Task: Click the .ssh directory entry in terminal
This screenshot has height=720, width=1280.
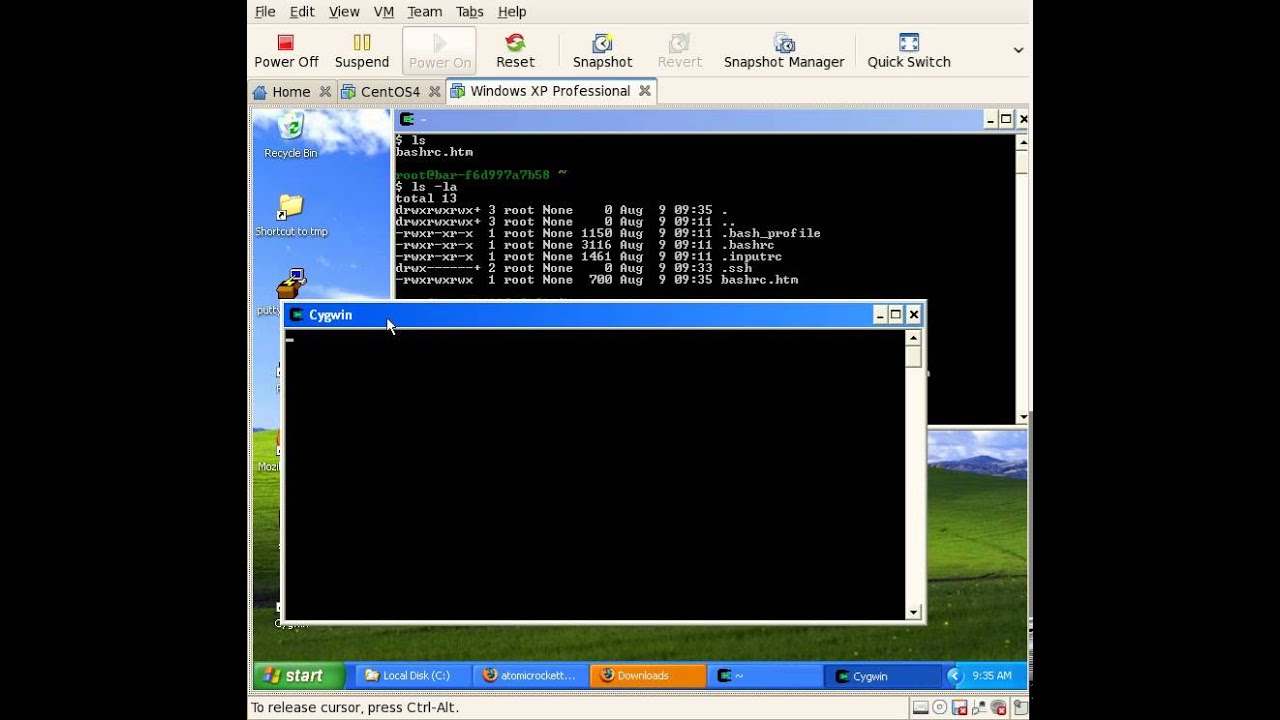Action: tap(736, 268)
